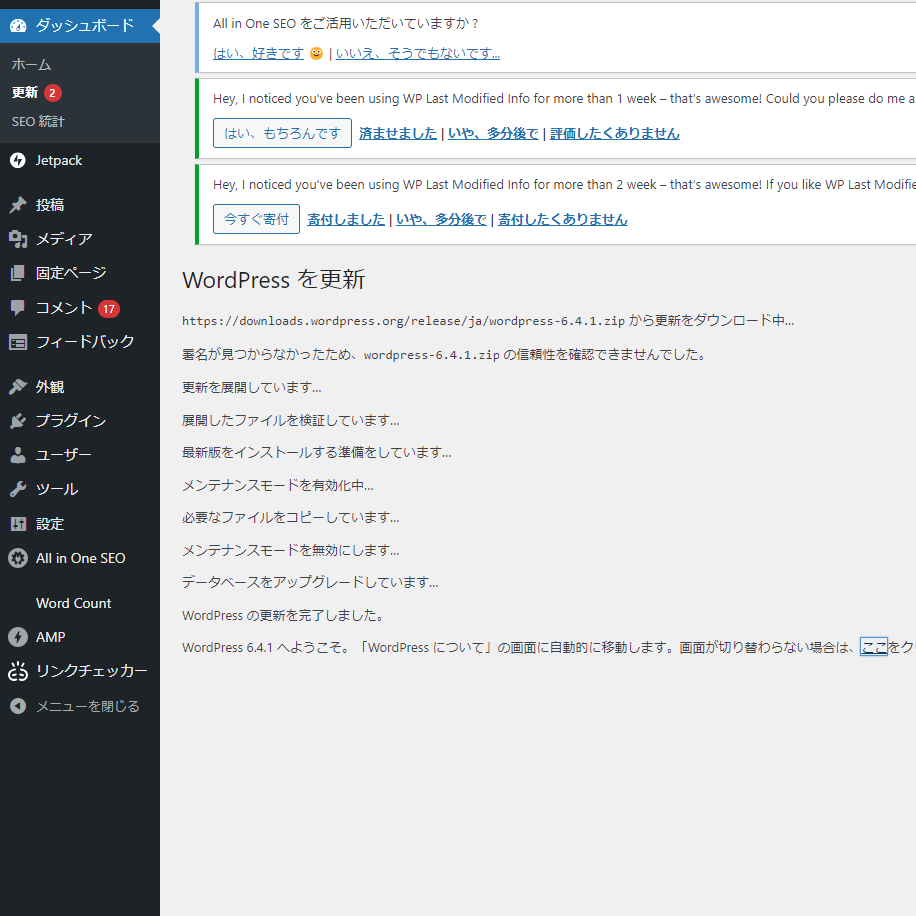Open the 設定 menu

tap(80, 524)
